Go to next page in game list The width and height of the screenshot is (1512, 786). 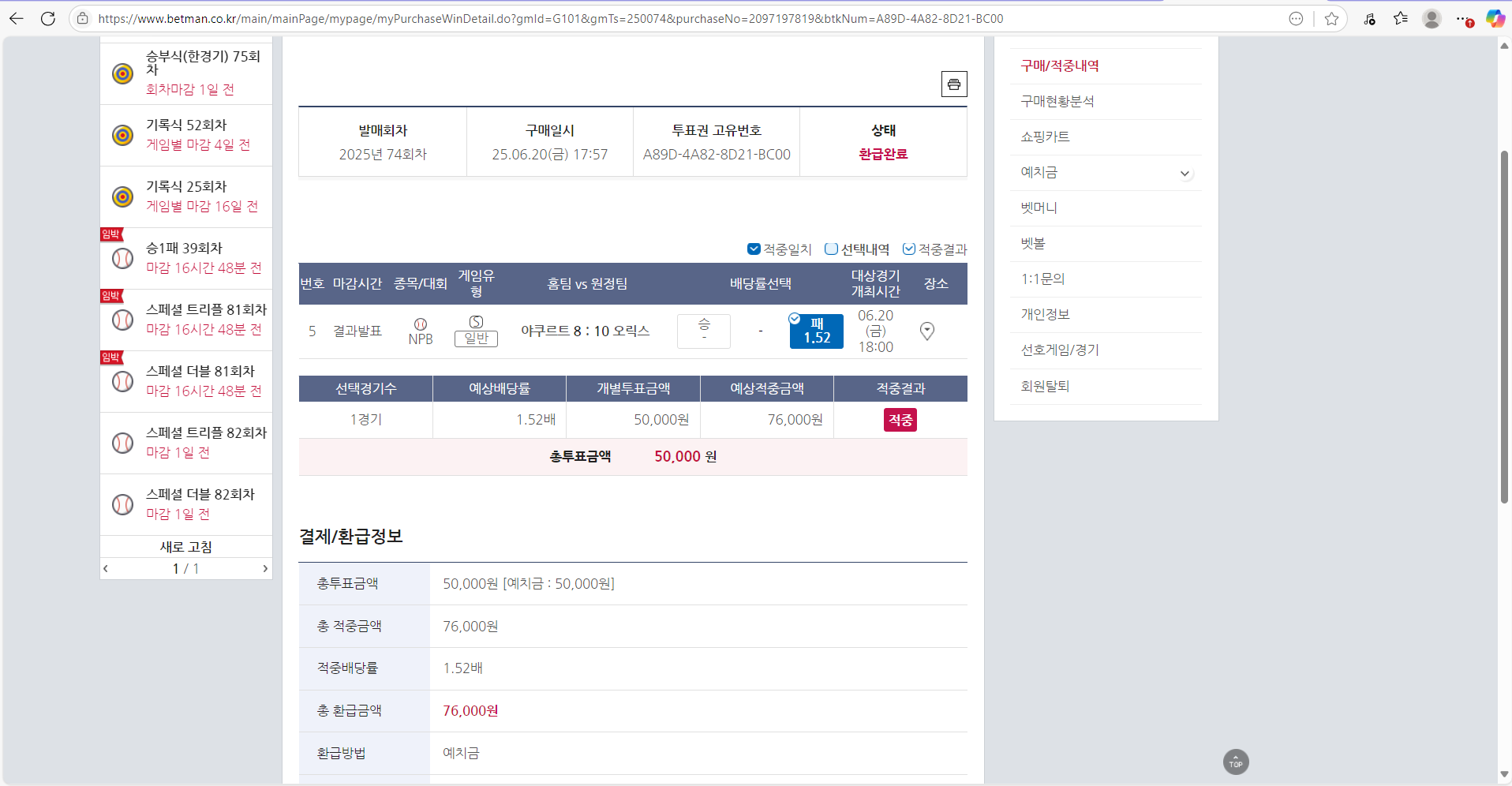coord(265,569)
